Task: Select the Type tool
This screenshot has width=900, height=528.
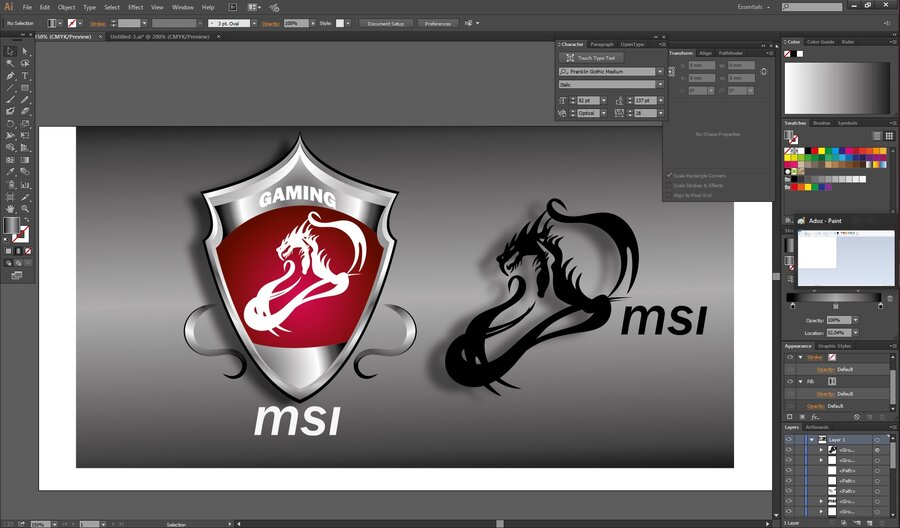Action: coord(25,76)
